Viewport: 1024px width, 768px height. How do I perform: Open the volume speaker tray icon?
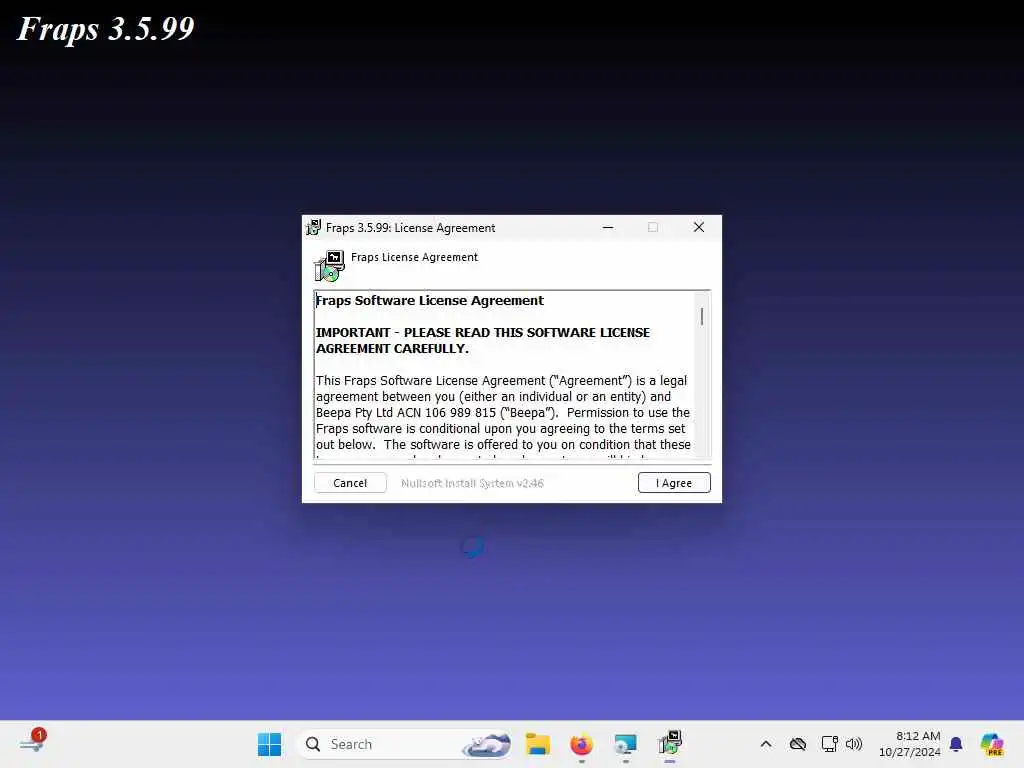(854, 744)
